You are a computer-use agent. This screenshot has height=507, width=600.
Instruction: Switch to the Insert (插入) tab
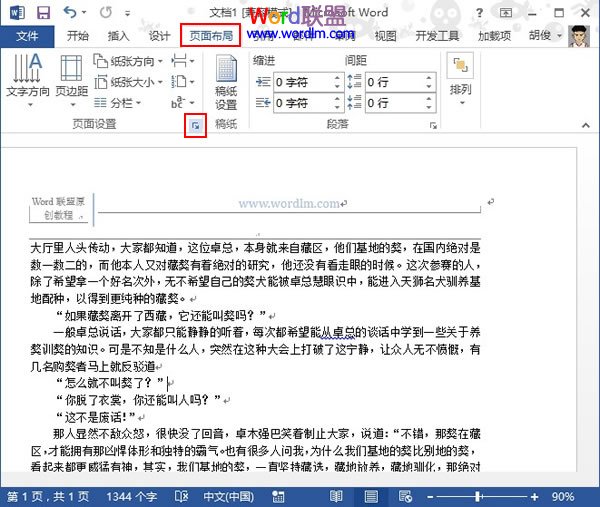tap(118, 36)
